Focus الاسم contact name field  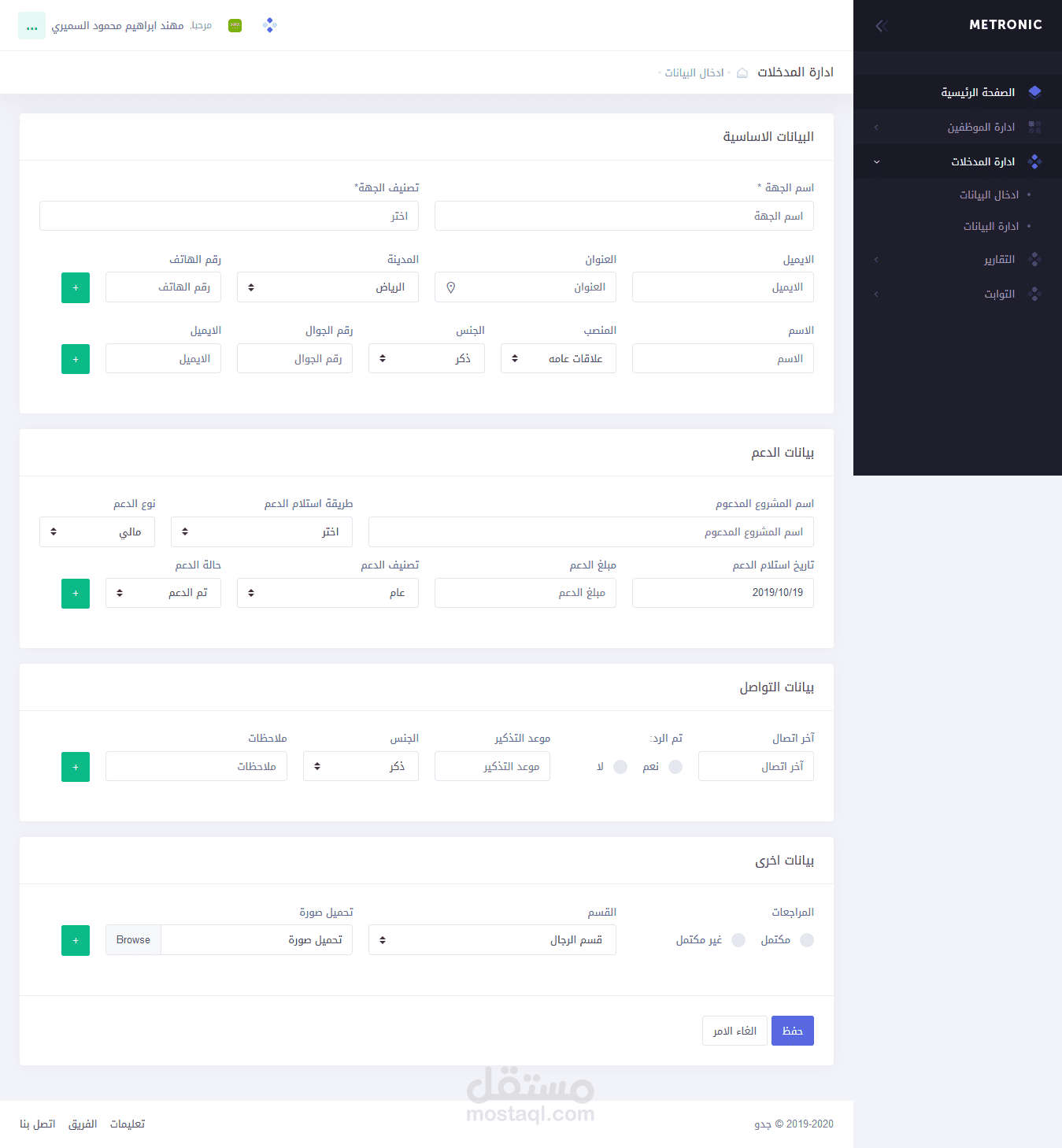[723, 359]
